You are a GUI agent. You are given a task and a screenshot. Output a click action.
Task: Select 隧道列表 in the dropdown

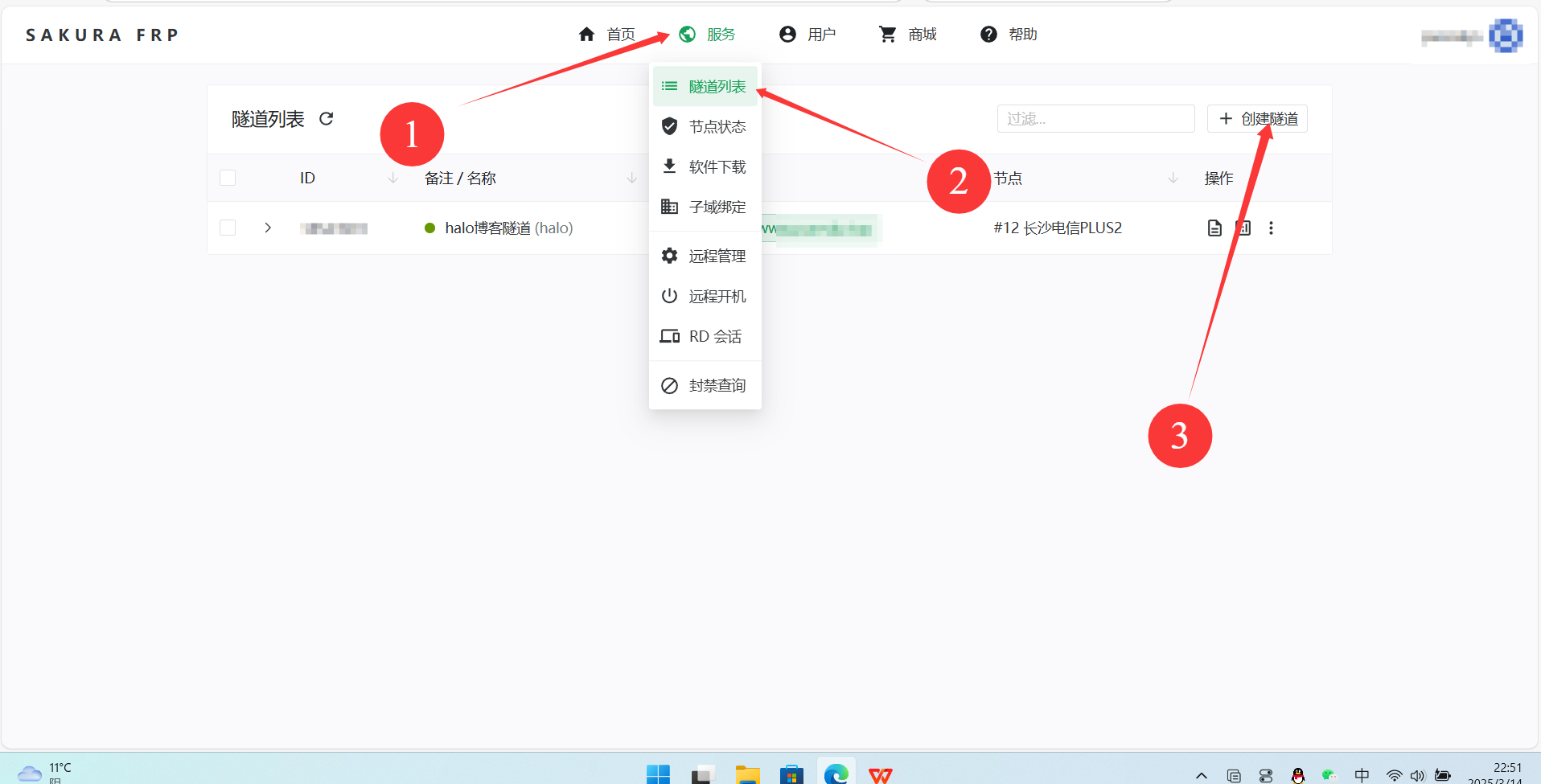point(705,86)
